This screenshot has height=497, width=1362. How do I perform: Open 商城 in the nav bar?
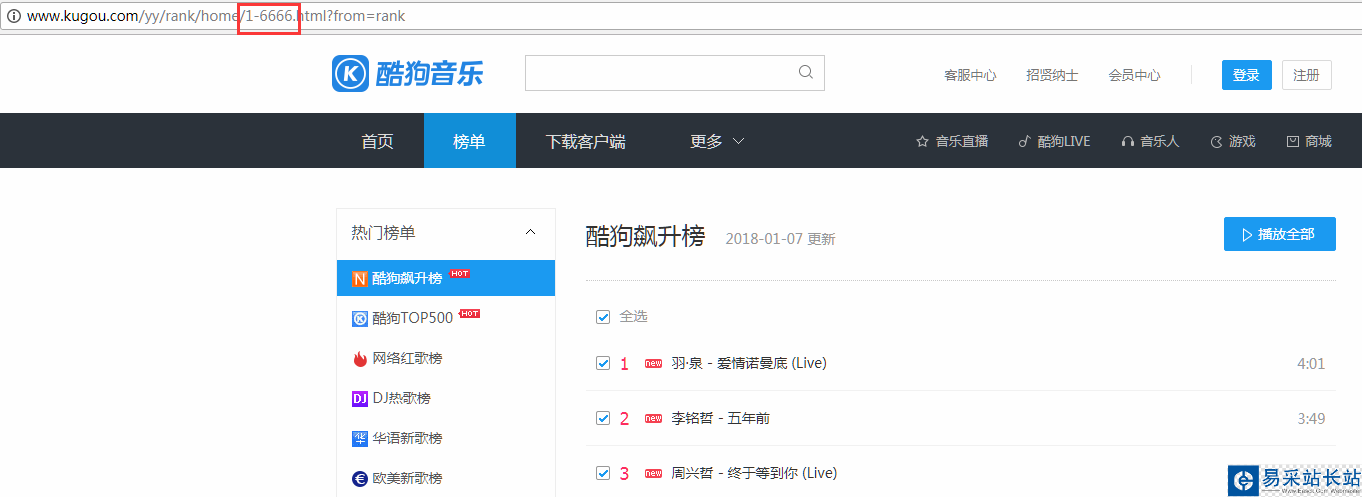pos(1309,141)
